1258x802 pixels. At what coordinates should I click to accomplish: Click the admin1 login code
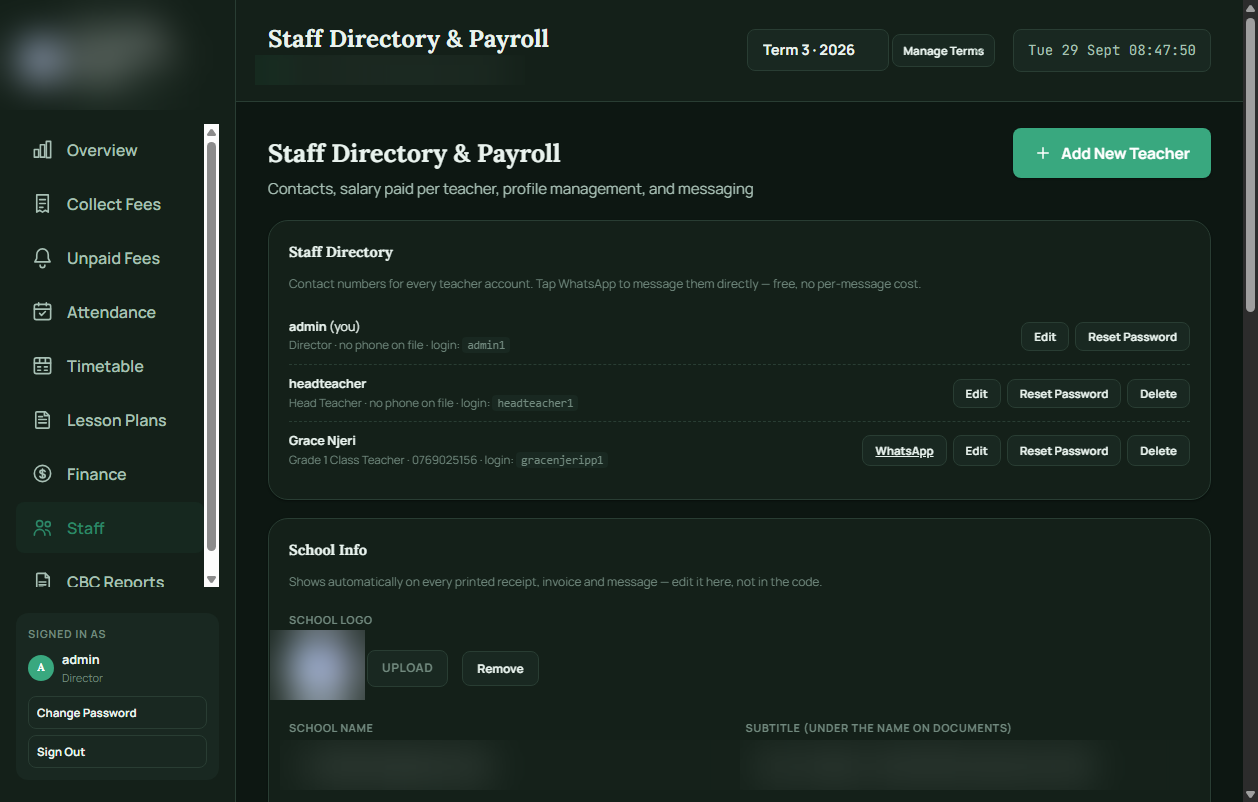[488, 345]
